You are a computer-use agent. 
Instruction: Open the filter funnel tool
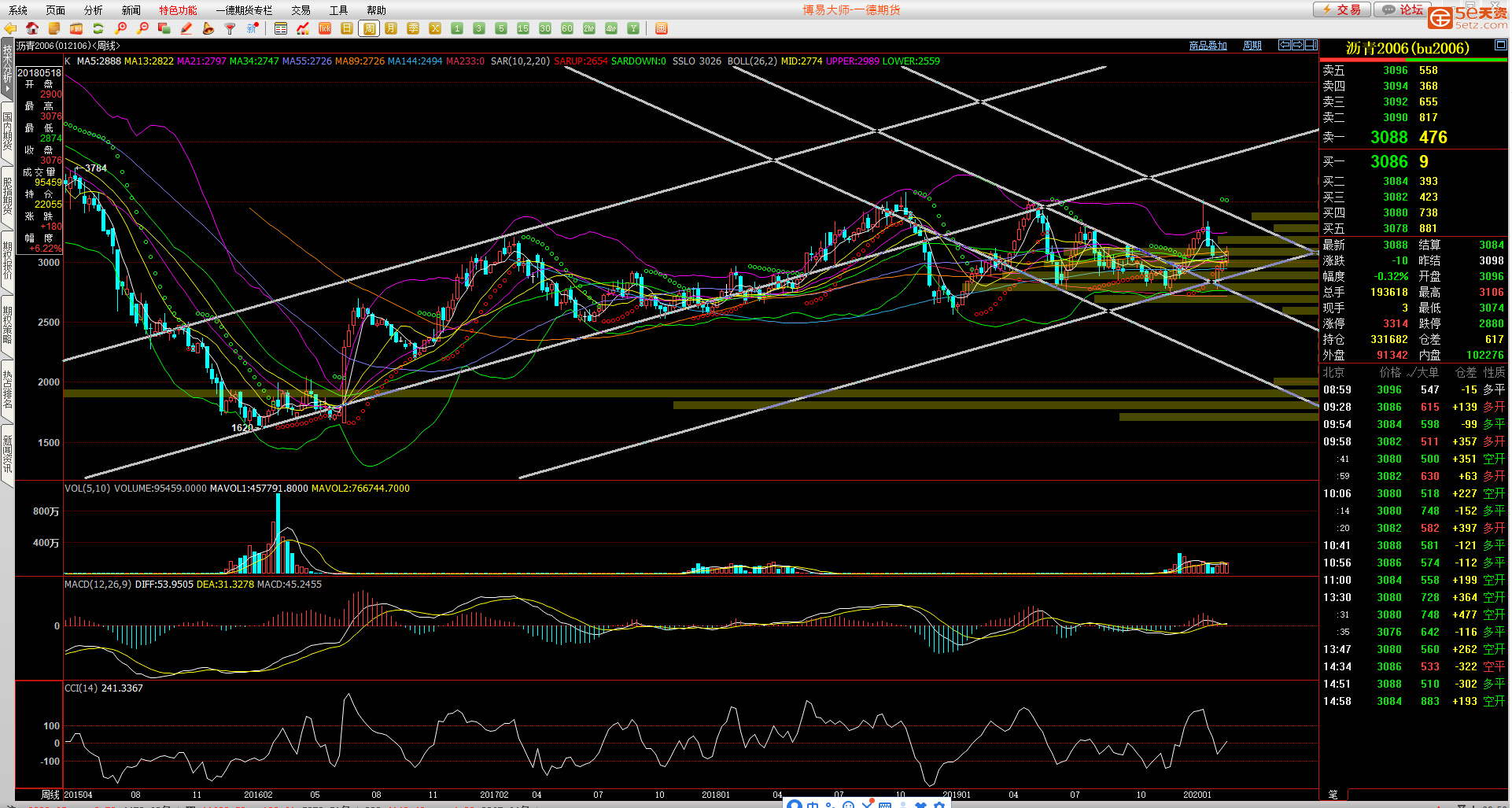pos(230,28)
